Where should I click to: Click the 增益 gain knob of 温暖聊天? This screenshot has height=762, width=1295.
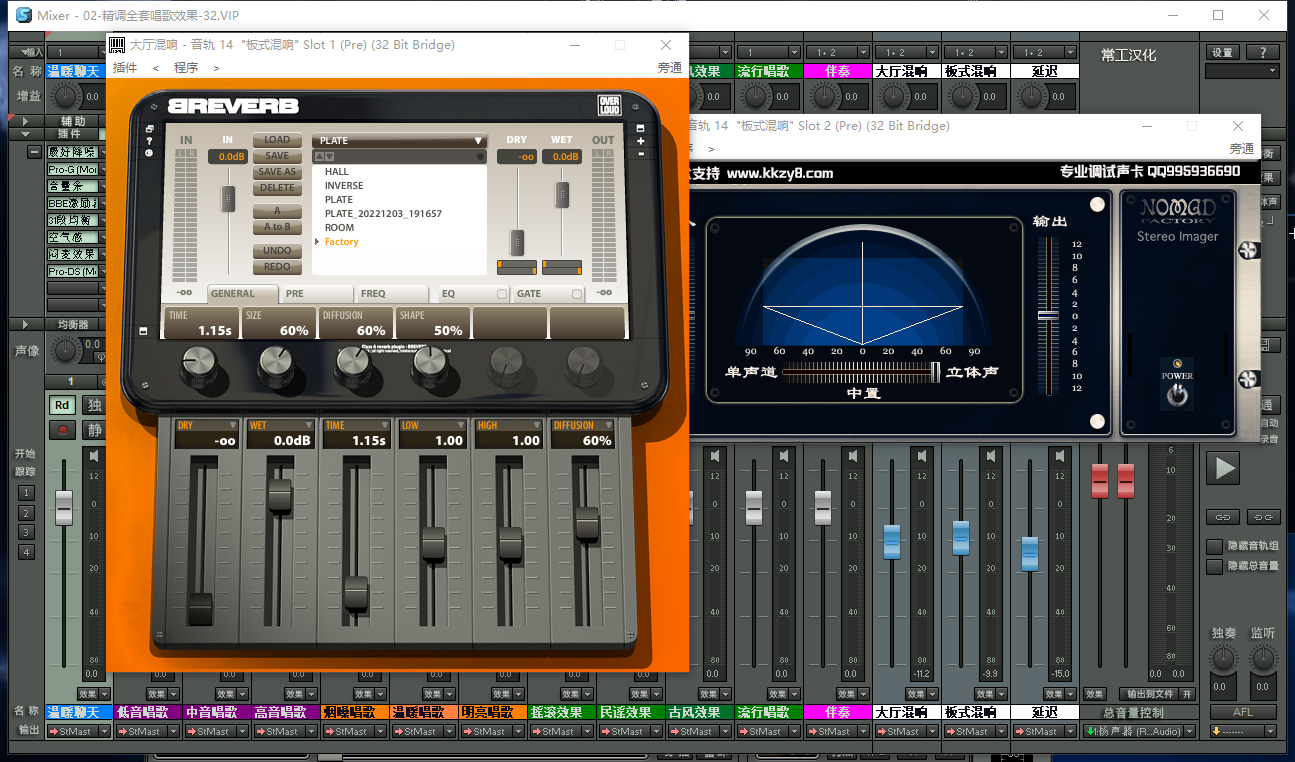[x=65, y=96]
